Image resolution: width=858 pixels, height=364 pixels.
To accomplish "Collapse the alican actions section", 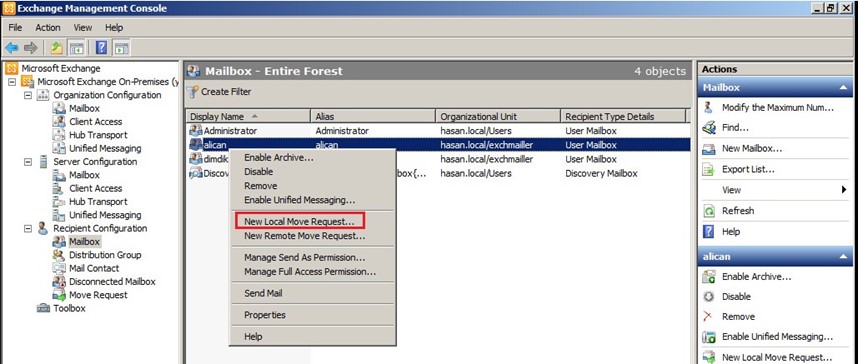I will coord(843,257).
